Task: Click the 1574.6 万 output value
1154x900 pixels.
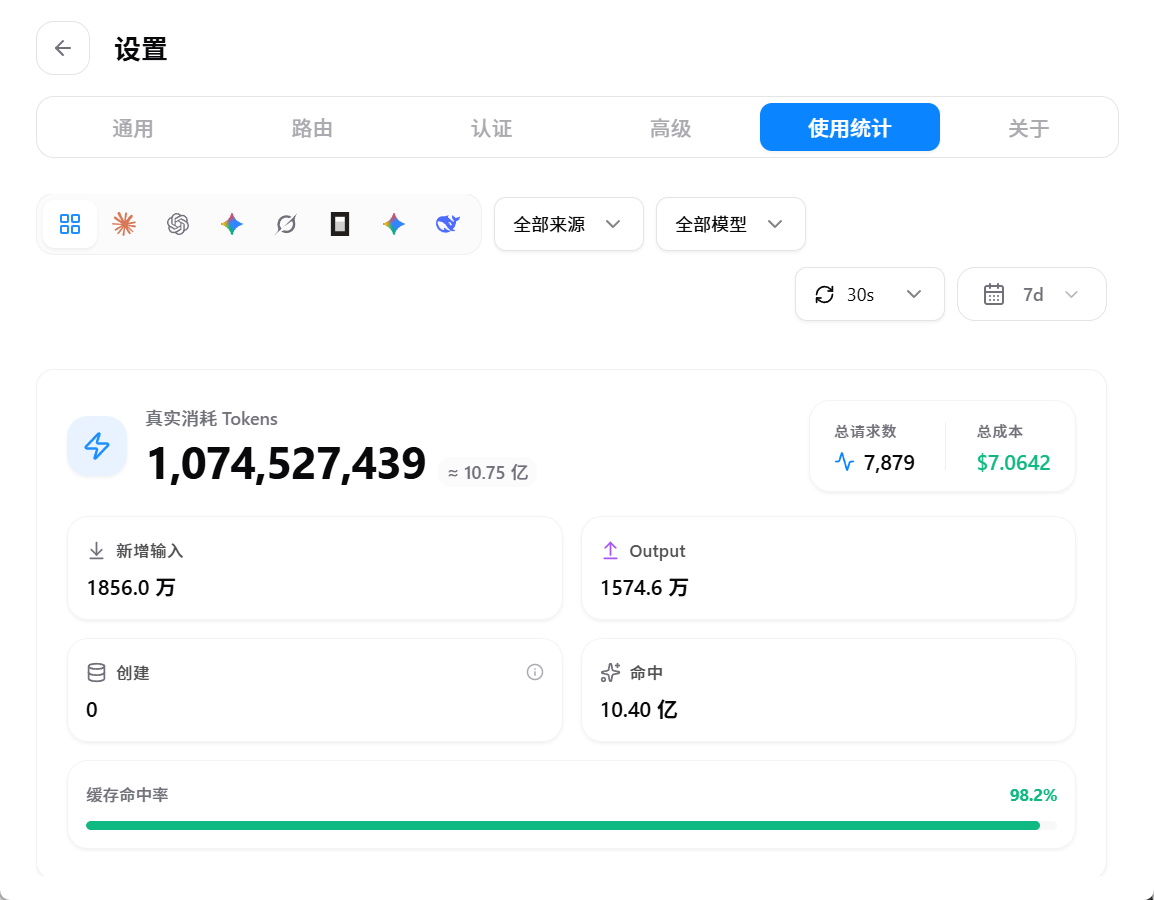Action: [x=644, y=587]
